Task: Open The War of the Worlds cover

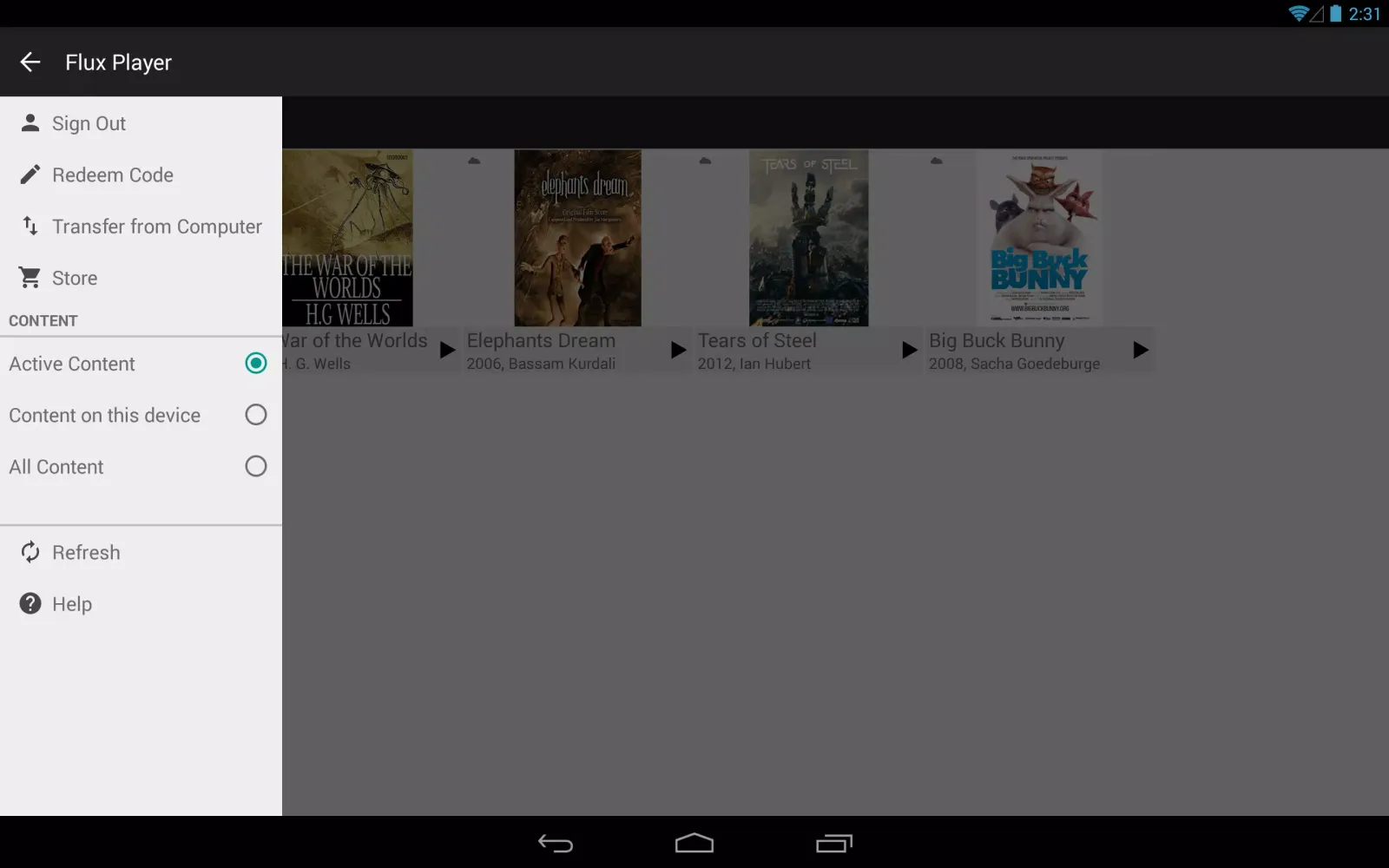Action: (347, 238)
